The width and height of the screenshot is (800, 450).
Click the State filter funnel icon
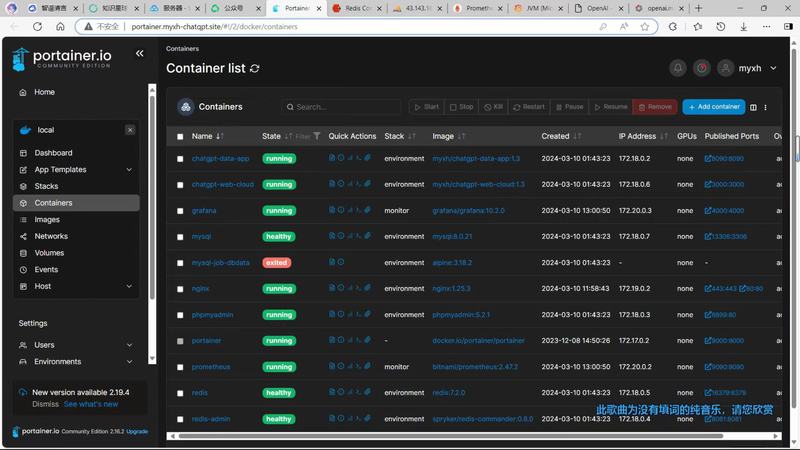point(317,136)
